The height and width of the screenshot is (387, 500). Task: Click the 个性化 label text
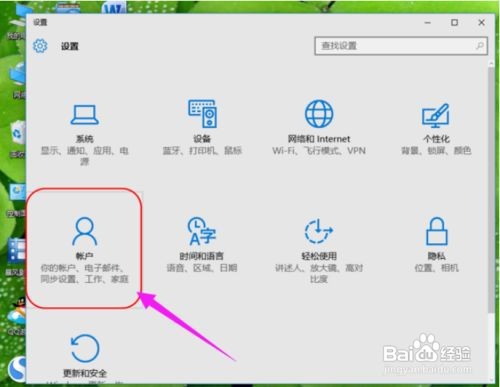click(x=436, y=139)
